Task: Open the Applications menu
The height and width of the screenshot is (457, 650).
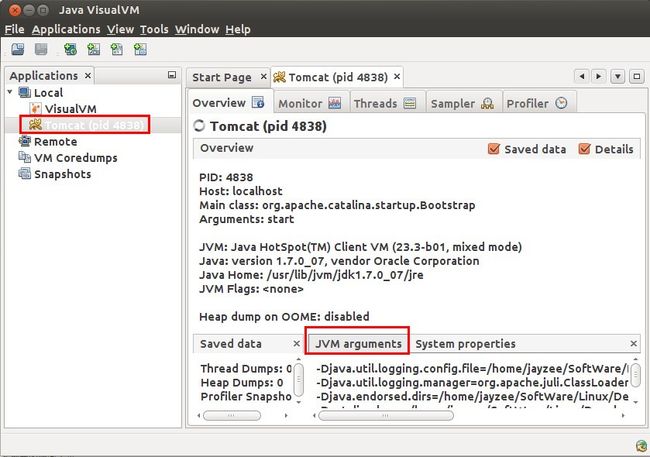Action: point(66,29)
